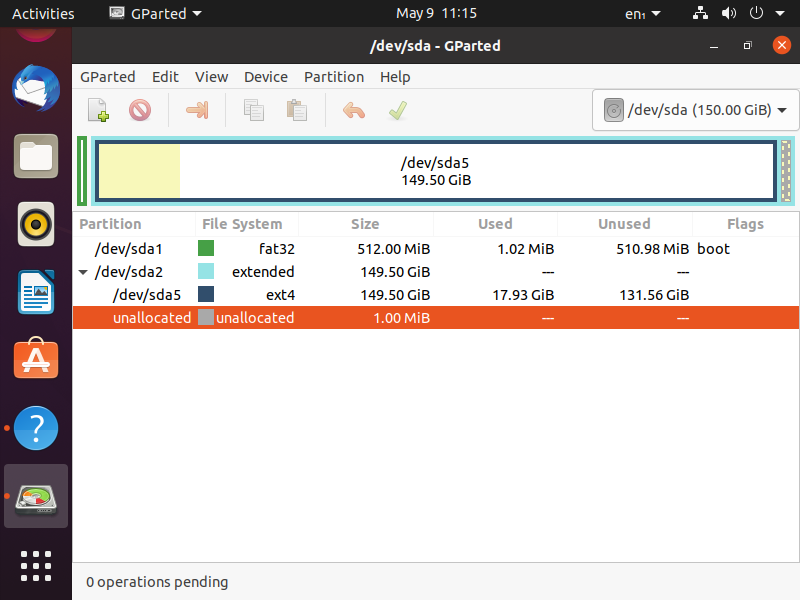Open the View menu

point(211,77)
